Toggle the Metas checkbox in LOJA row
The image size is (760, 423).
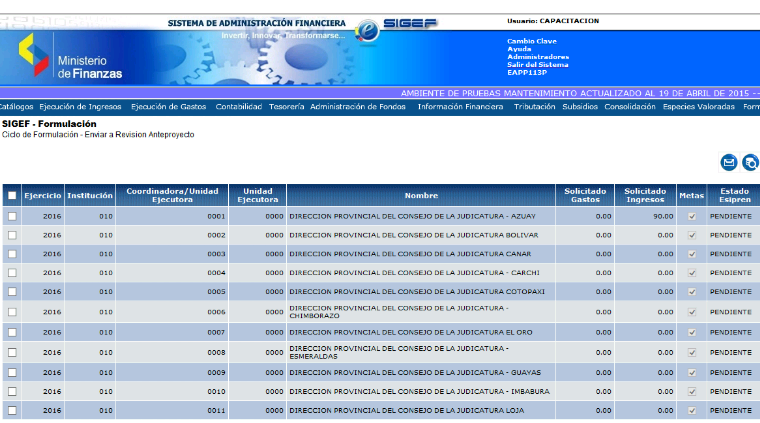tap(692, 410)
